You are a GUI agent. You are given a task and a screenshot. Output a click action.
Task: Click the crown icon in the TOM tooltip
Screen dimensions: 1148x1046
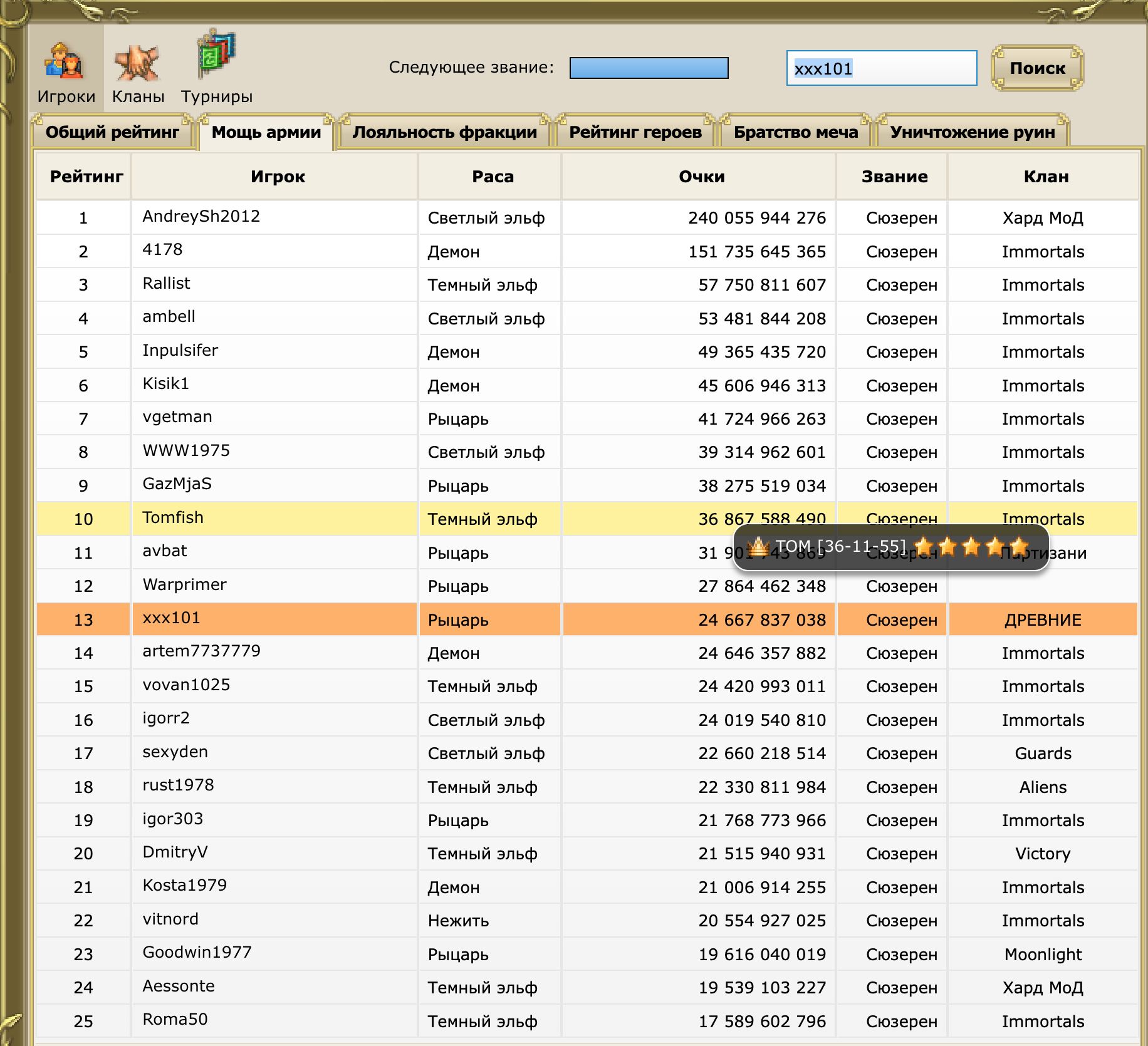point(758,547)
